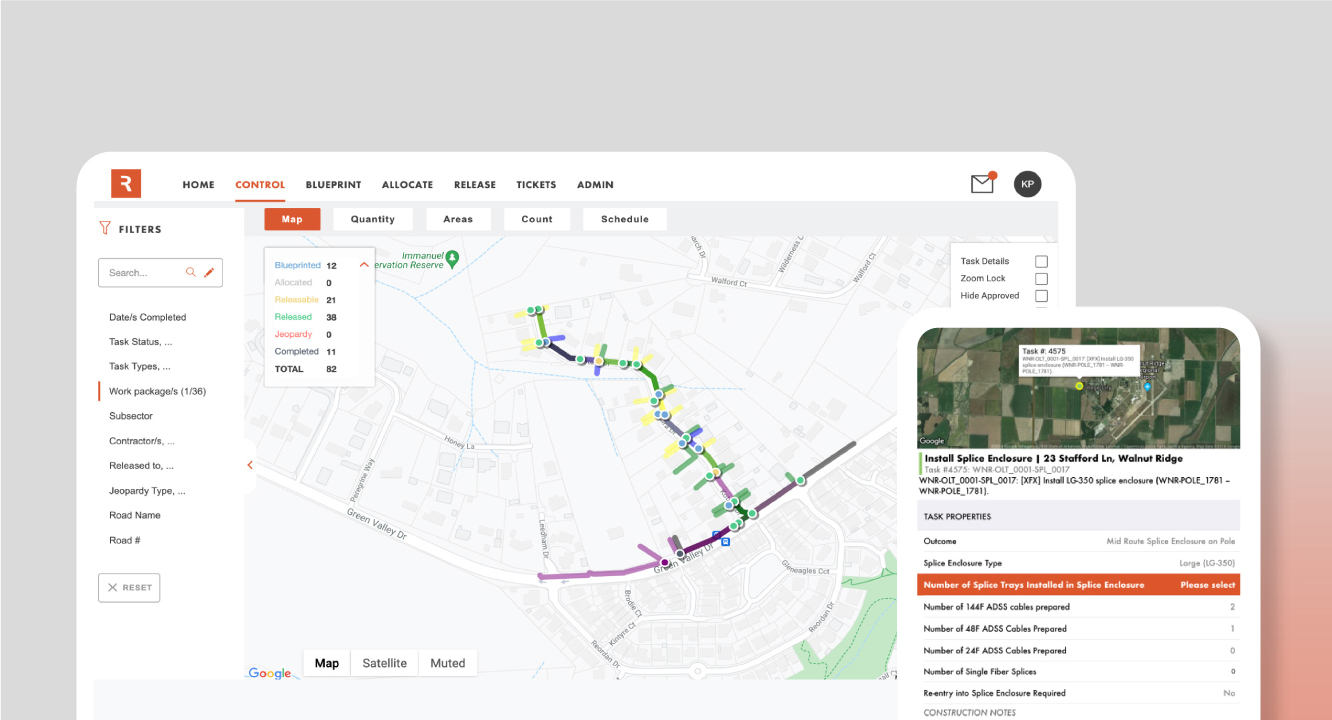
Task: Expand the Date/s Completed filter
Action: tap(148, 317)
